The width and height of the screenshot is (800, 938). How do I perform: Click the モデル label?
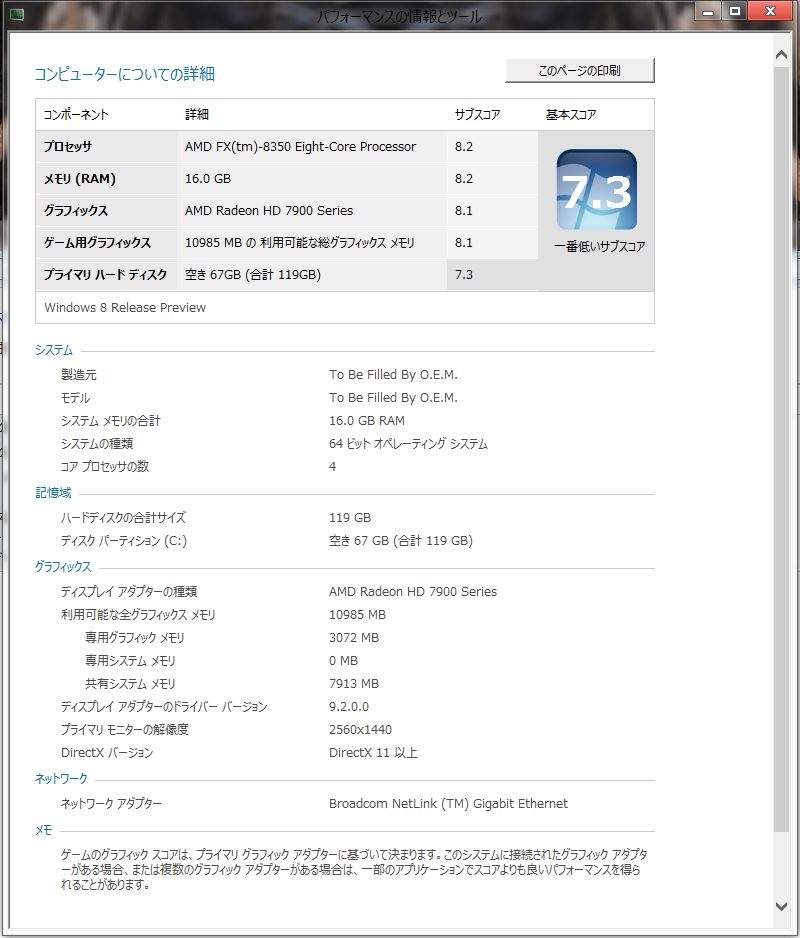click(x=75, y=398)
